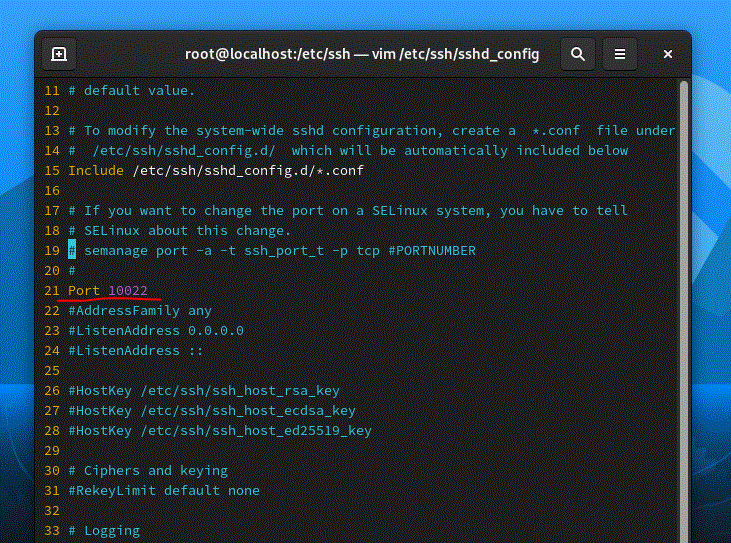This screenshot has height=543, width=731.
Task: Click port value '10022'
Action: pos(128,291)
